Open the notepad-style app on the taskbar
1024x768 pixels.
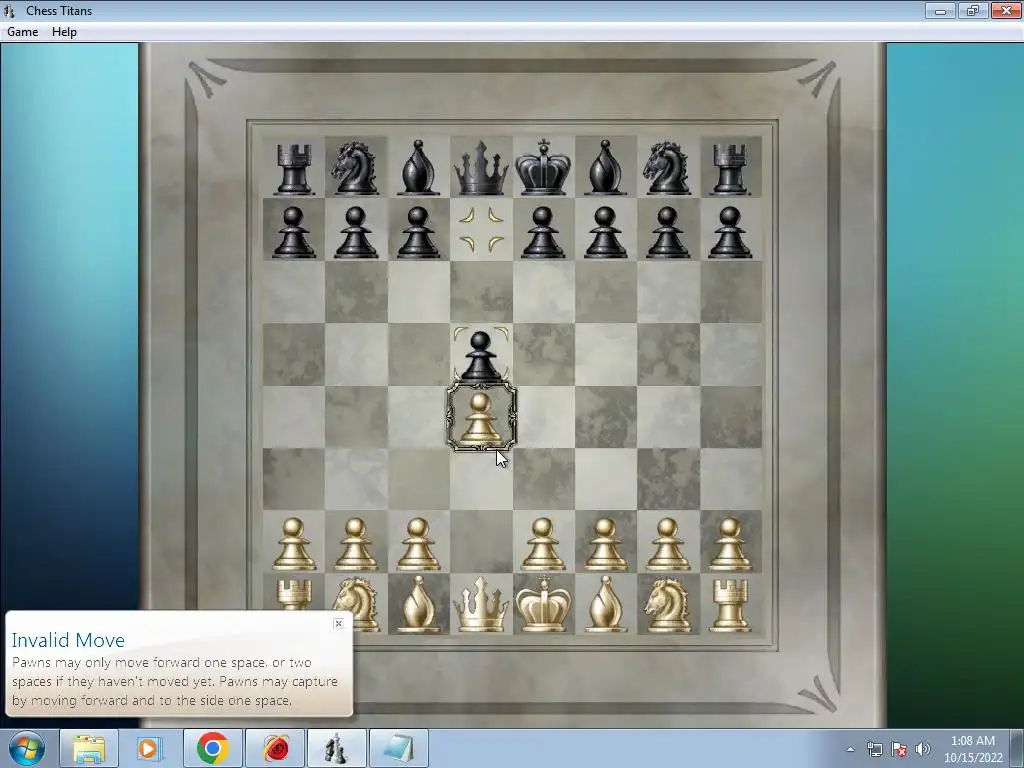pos(399,748)
